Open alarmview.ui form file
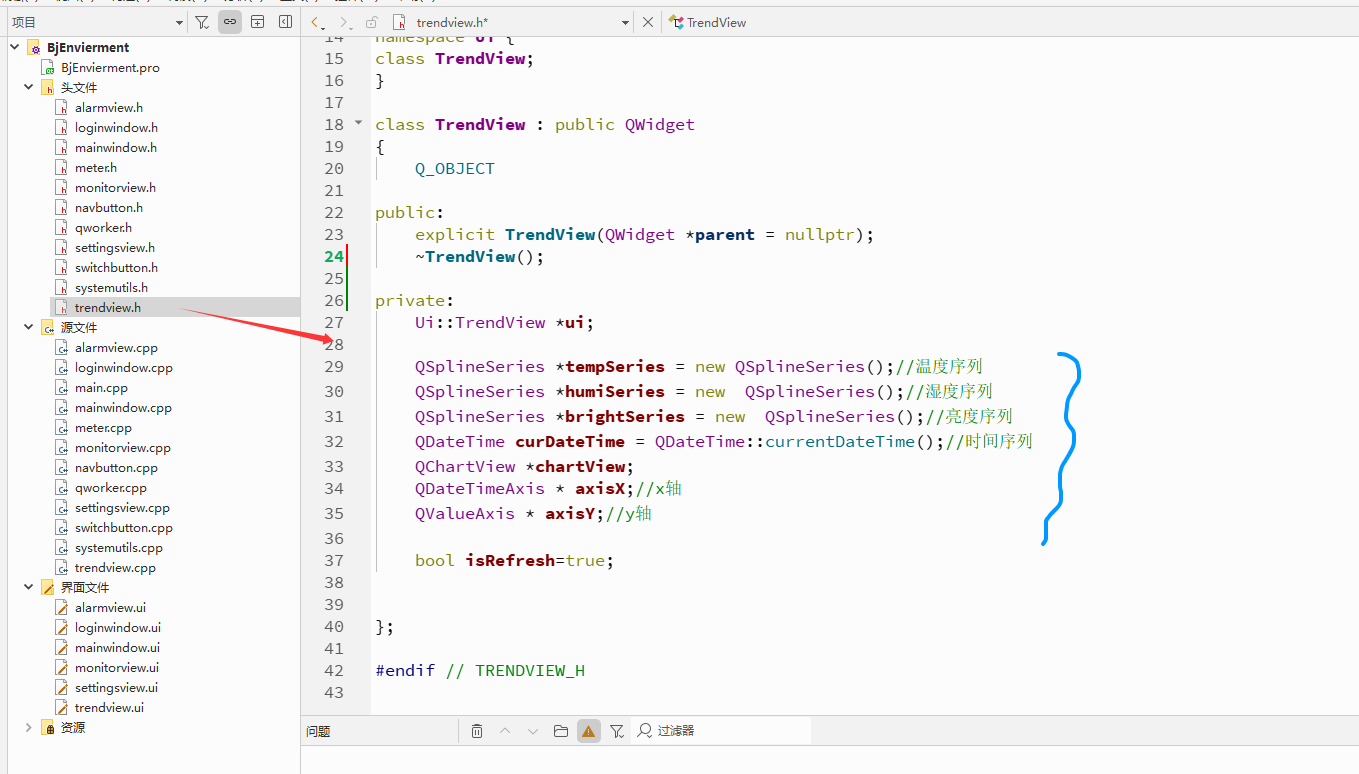The height and width of the screenshot is (774, 1359). [x=110, y=607]
